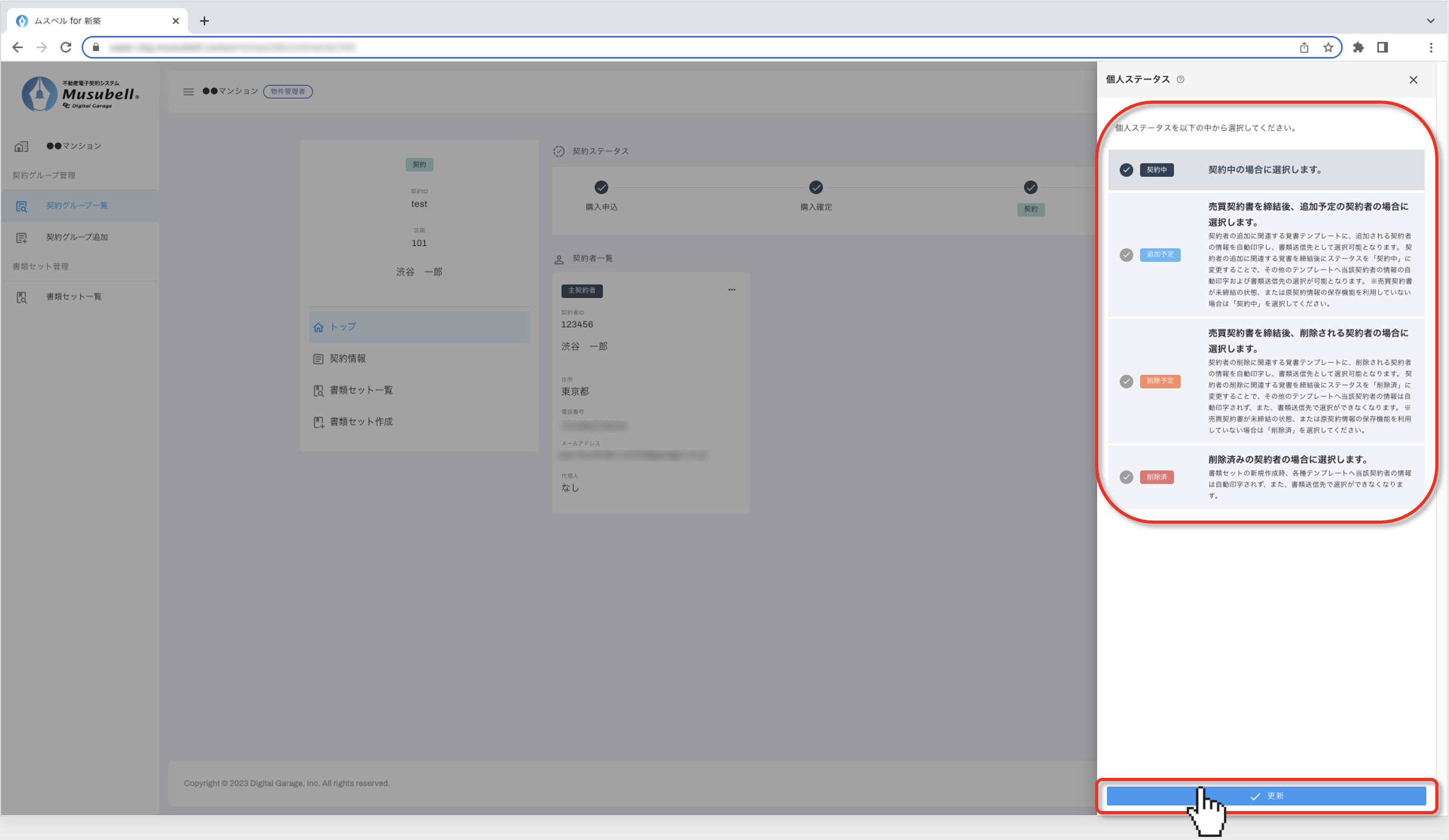The image size is (1449, 840).
Task: Open 契約グループ一覧 in the sidebar
Action: point(76,205)
